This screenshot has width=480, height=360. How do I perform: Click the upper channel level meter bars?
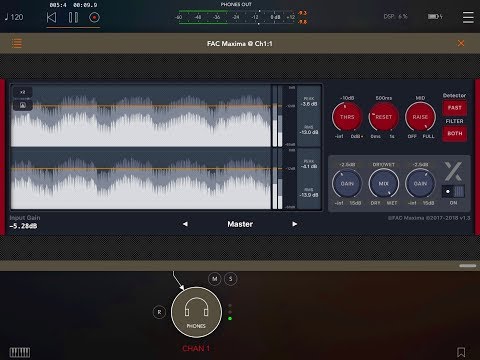tap(277, 116)
